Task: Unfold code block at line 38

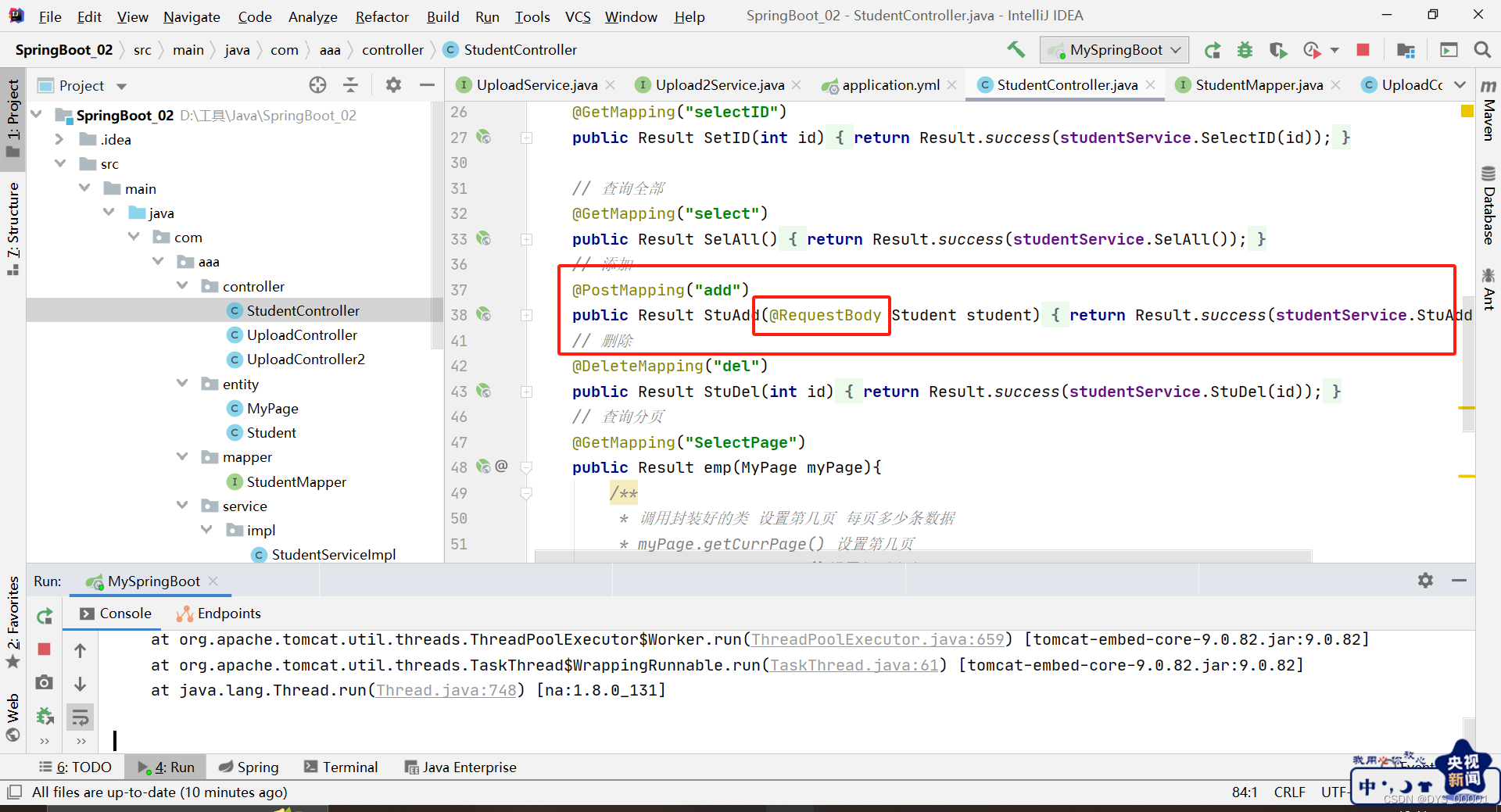Action: tap(527, 315)
